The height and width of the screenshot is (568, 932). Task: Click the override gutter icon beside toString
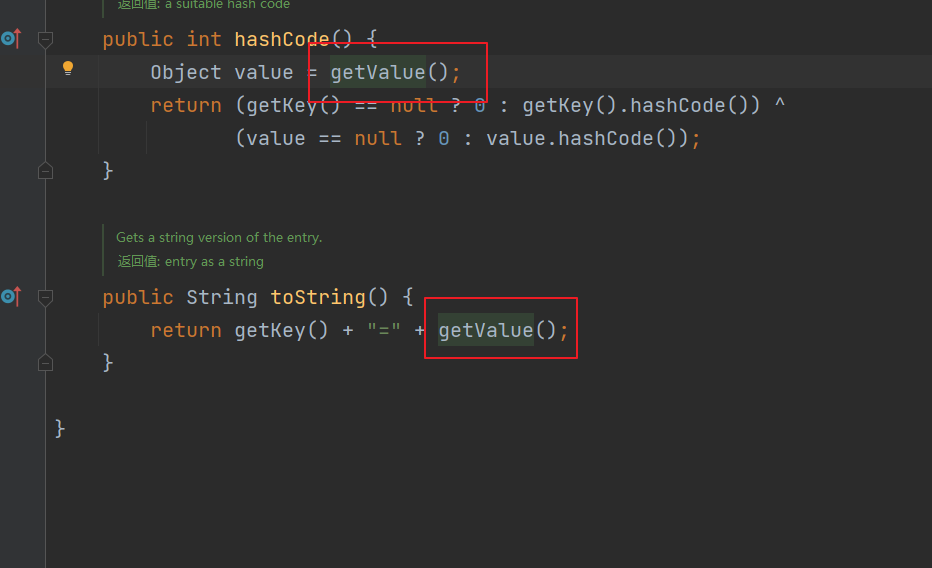11,296
